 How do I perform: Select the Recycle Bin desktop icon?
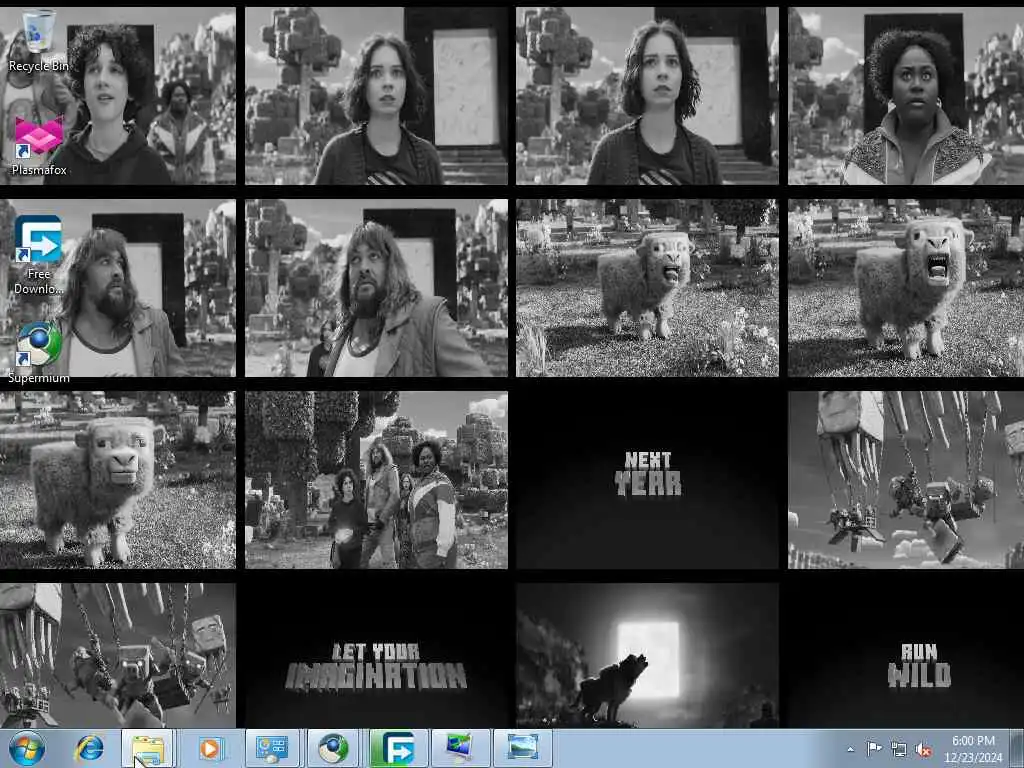point(39,40)
